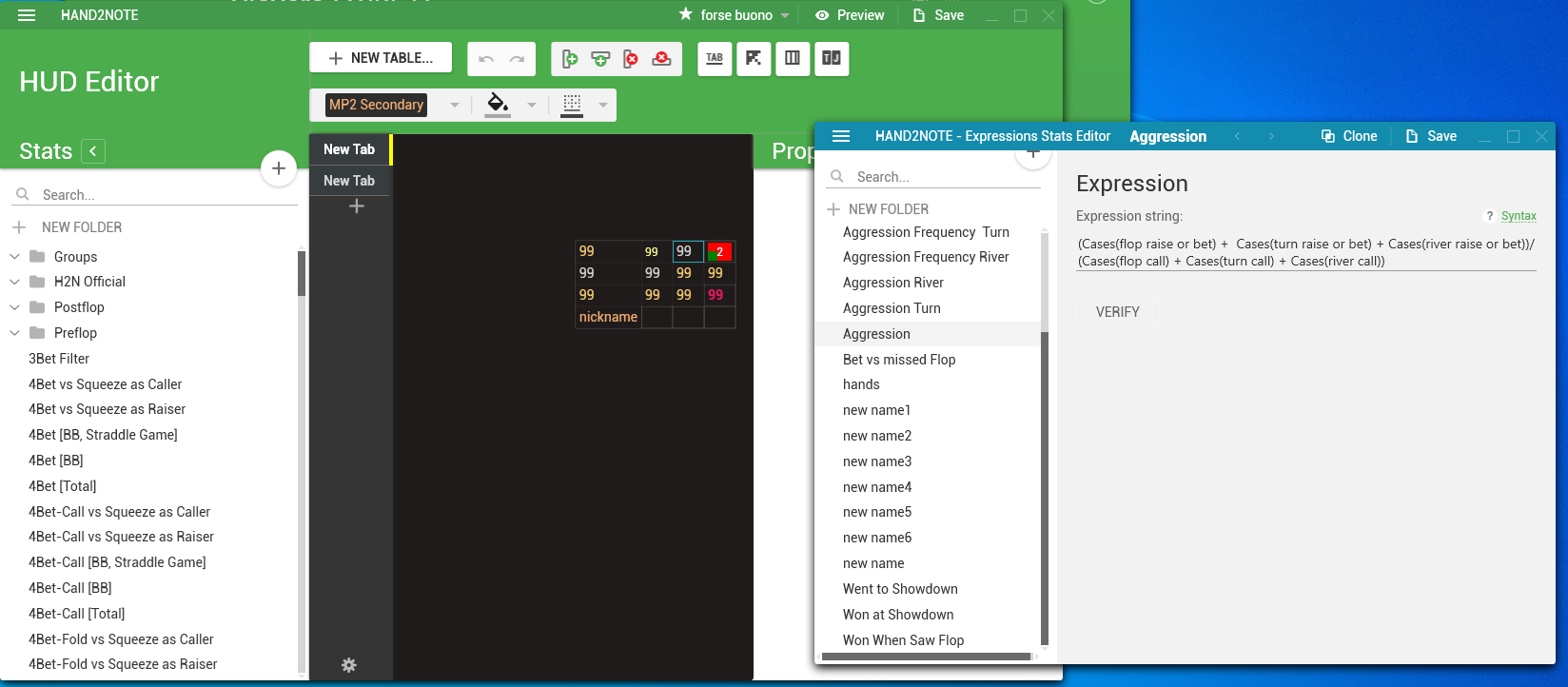The image size is (1568, 687).
Task: Select the second New Tab
Action: 349,181
